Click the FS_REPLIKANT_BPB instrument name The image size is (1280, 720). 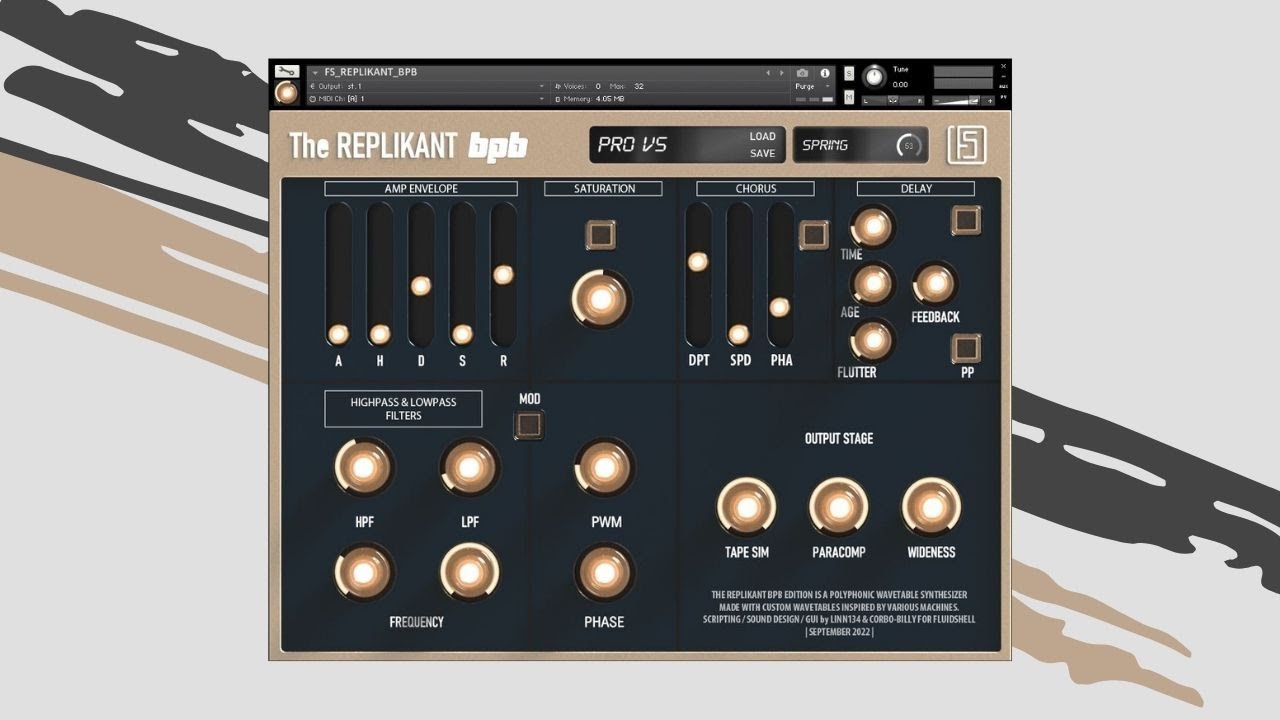pyautogui.click(x=371, y=73)
